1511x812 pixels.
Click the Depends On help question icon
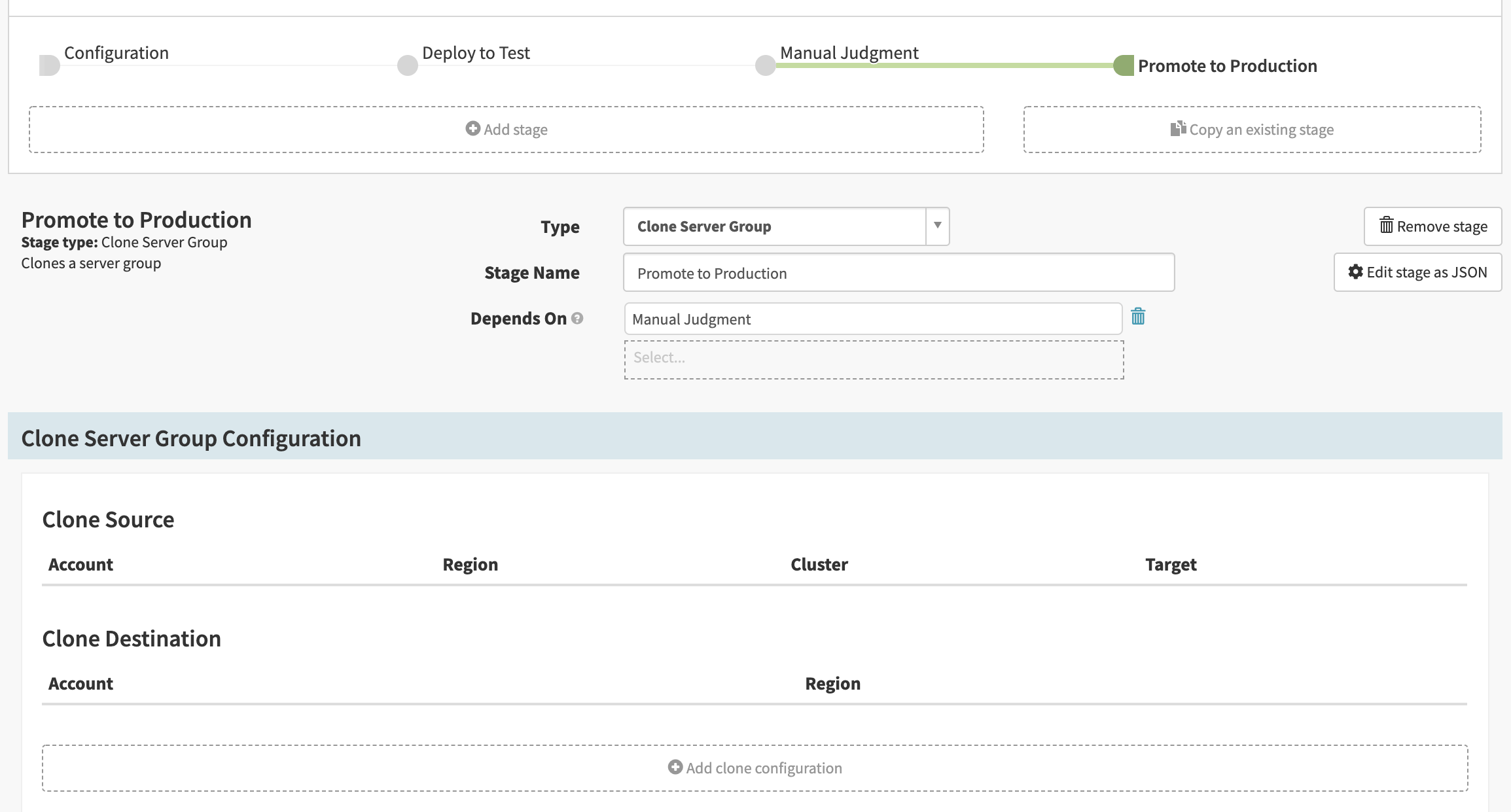point(577,319)
